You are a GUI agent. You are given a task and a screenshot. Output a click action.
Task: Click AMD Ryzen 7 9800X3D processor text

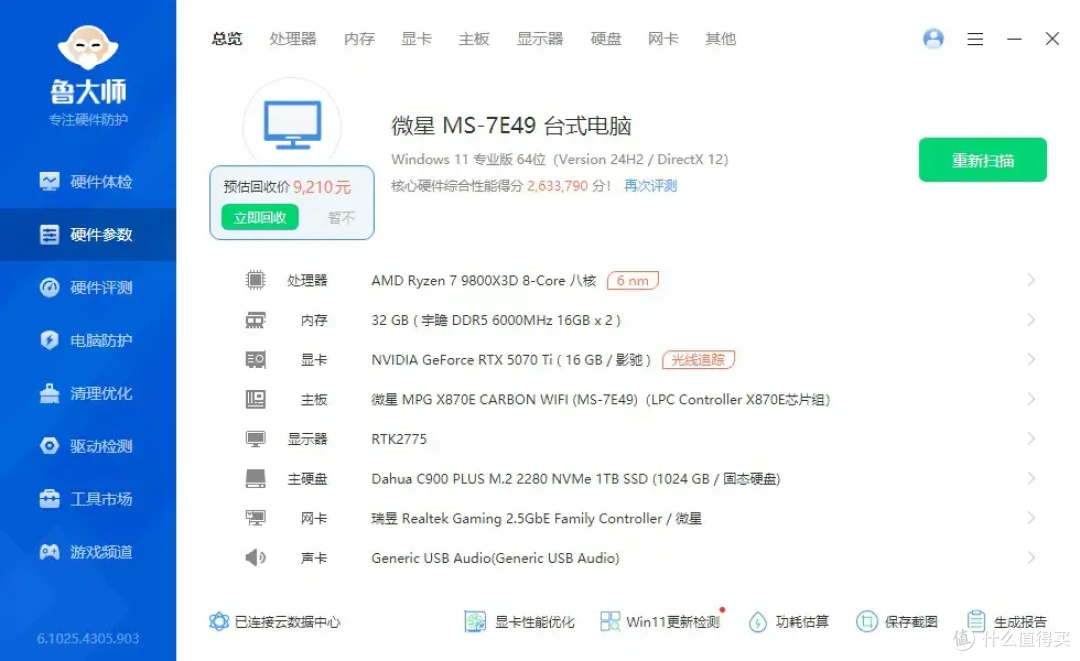tap(484, 281)
